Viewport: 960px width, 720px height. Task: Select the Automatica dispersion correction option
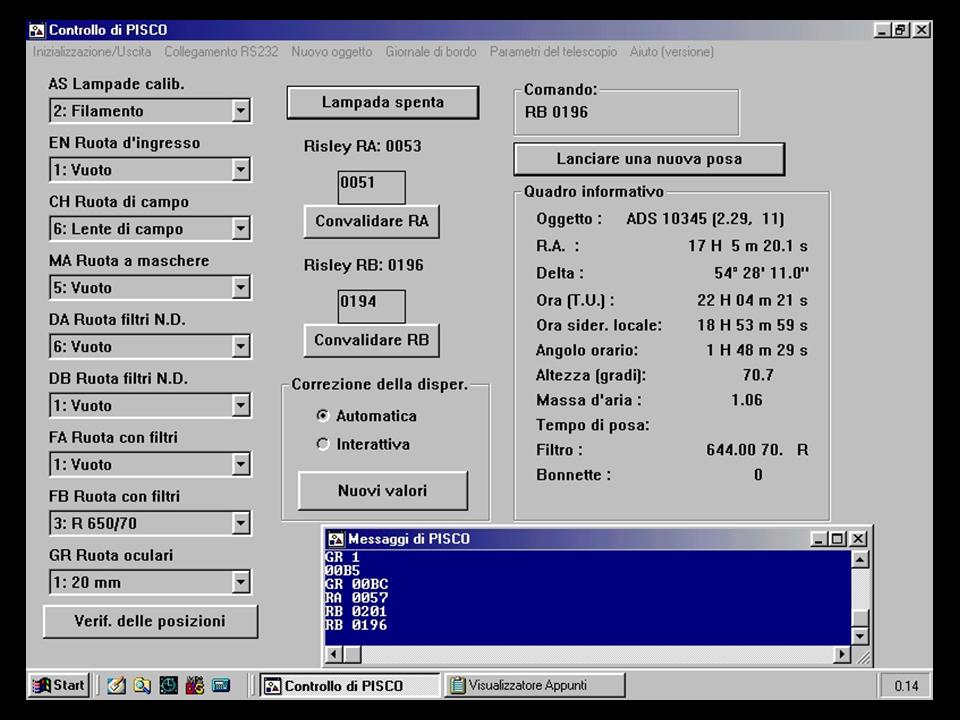coord(322,416)
